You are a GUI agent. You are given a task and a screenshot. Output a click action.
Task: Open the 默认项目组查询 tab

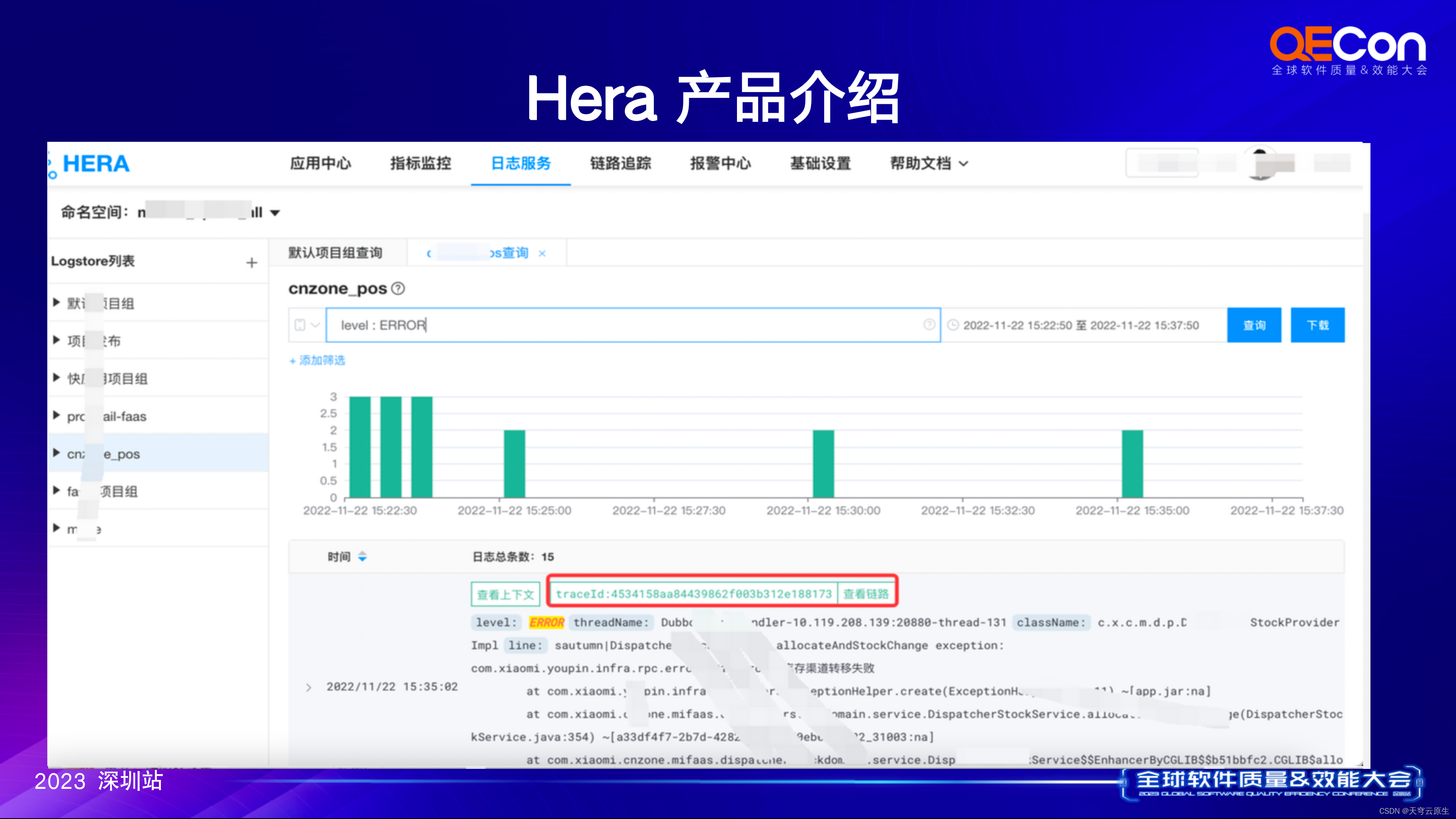coord(335,253)
